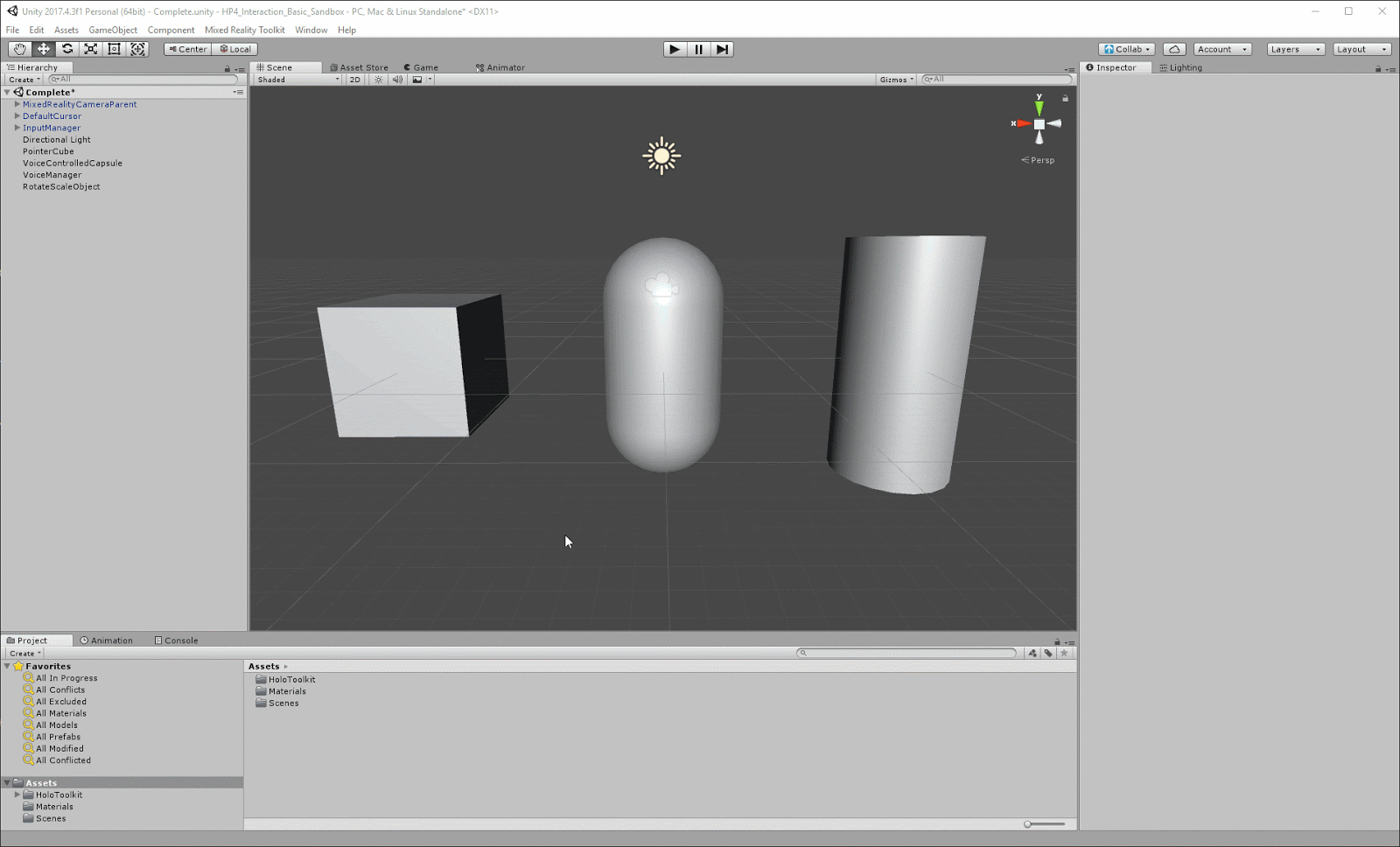Viewport: 1400px width, 847px height.
Task: Select the Move tool
Action: [x=43, y=49]
